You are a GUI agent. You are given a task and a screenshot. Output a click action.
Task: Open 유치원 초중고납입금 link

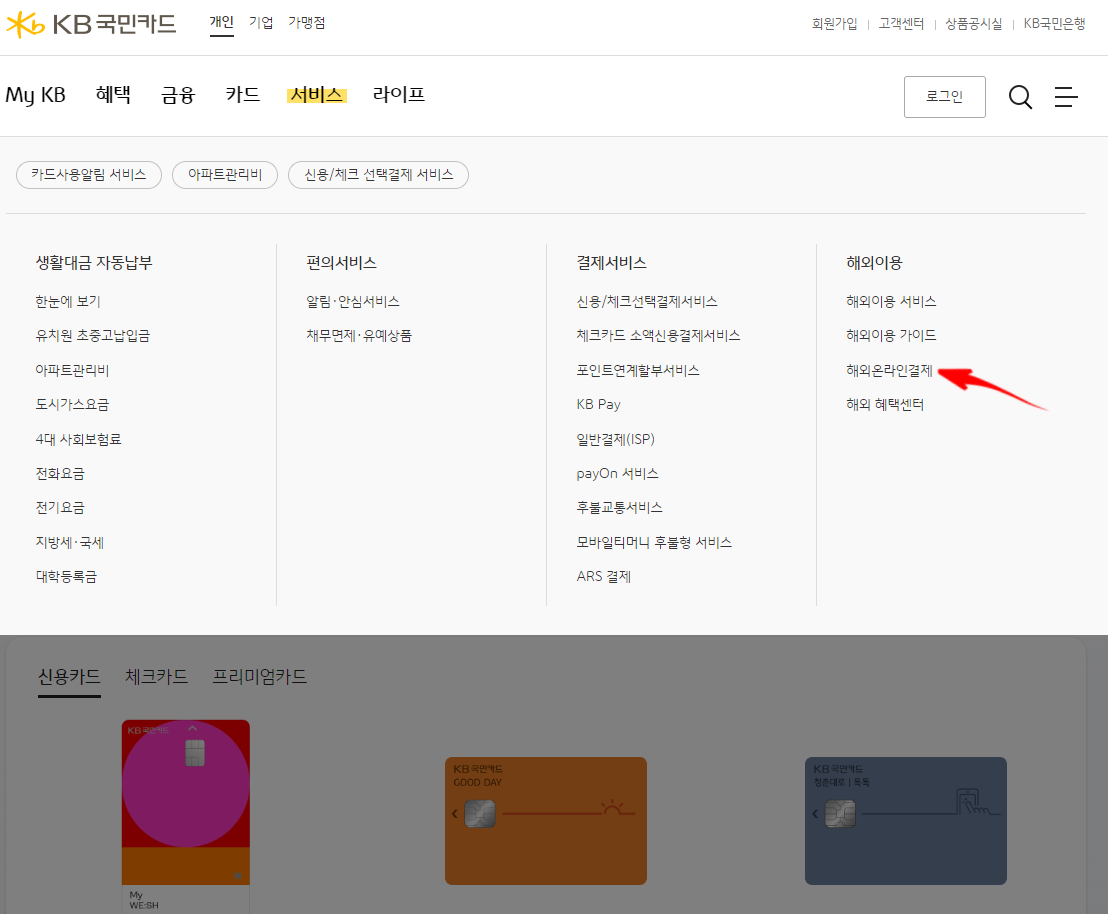coord(93,336)
